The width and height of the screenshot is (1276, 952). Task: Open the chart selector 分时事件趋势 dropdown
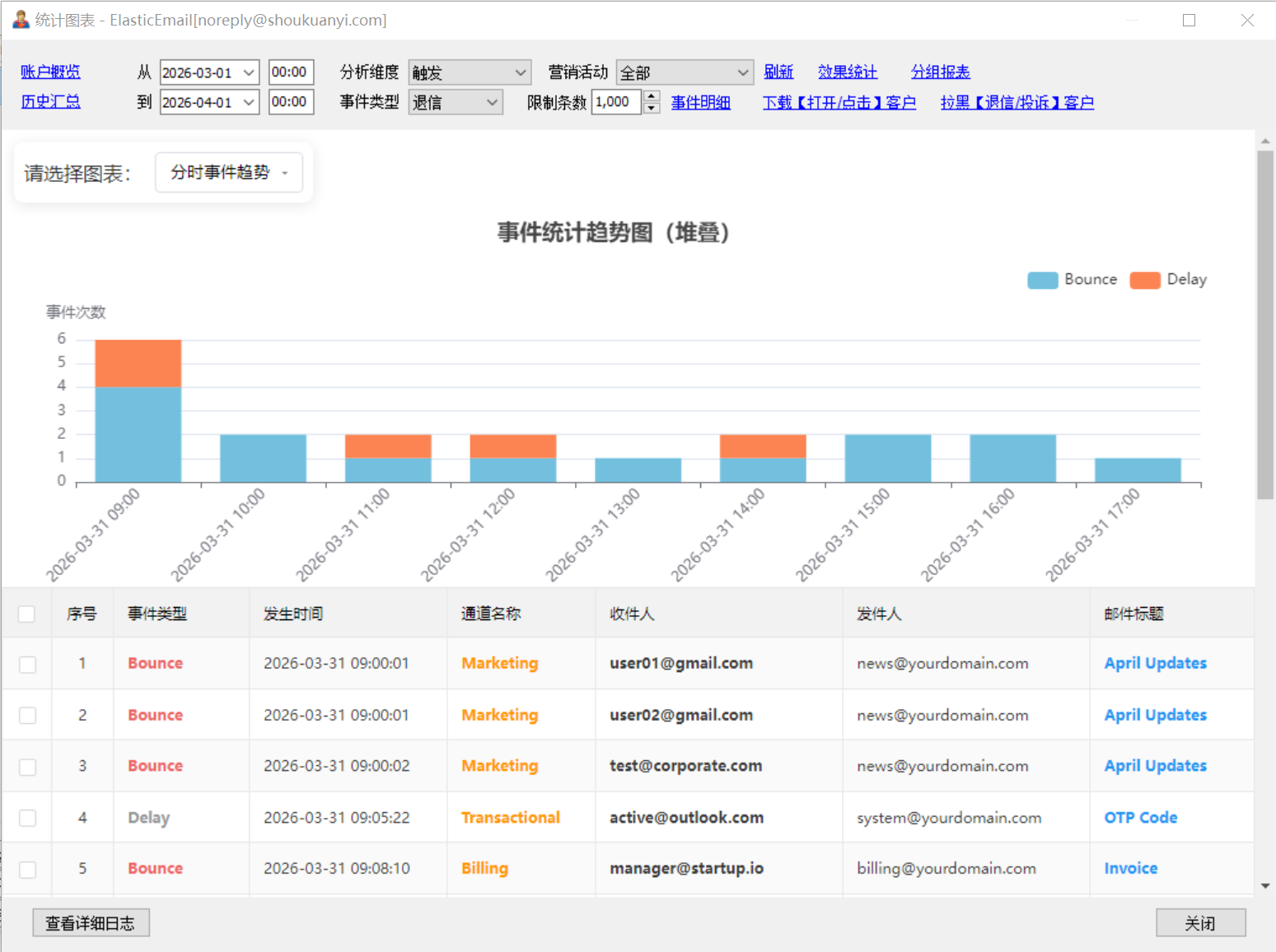click(229, 172)
